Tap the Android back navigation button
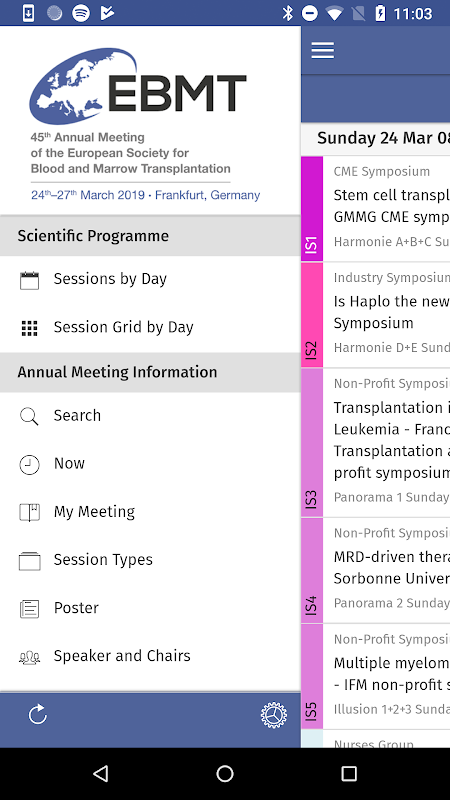Viewport: 450px width, 800px height. [x=101, y=774]
